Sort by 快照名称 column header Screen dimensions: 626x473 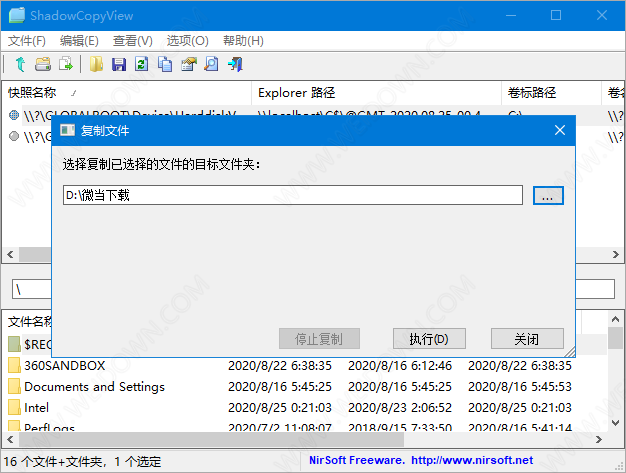pos(127,93)
